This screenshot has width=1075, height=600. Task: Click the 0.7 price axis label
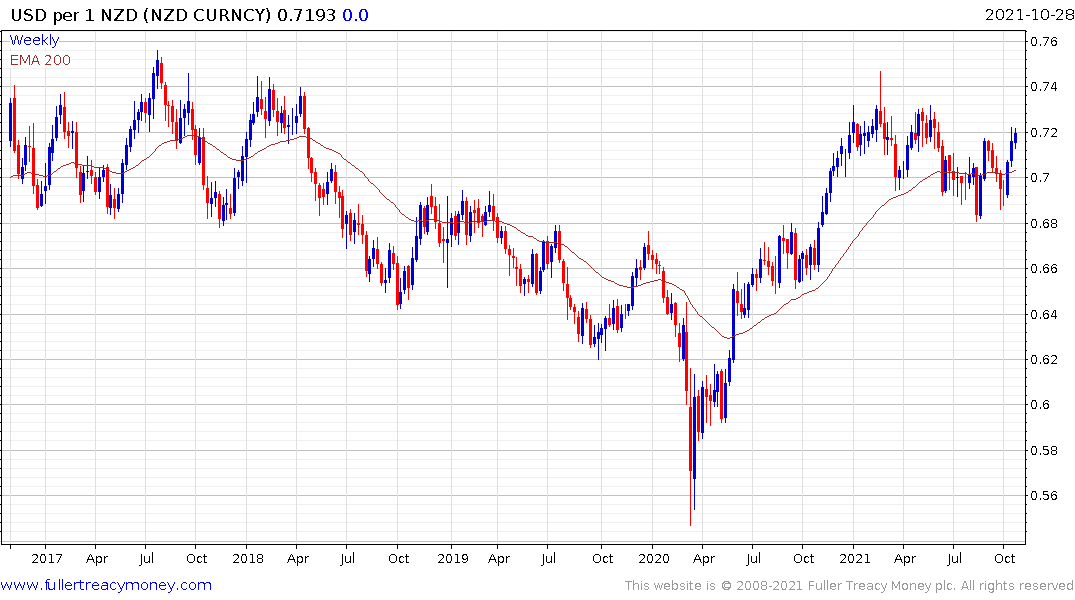(x=1040, y=178)
